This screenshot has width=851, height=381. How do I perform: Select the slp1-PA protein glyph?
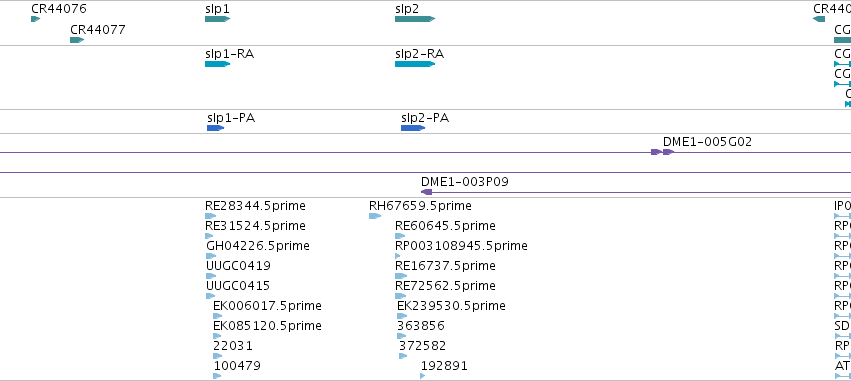(215, 128)
